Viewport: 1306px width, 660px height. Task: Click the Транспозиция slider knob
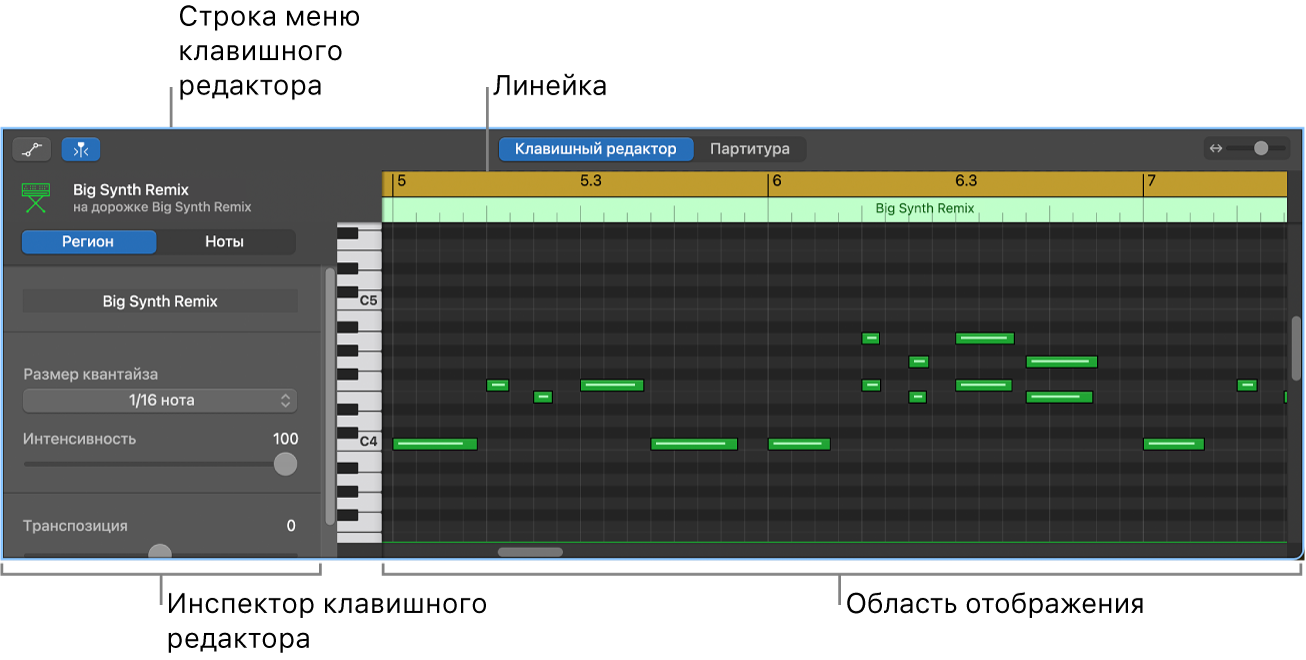(x=160, y=552)
